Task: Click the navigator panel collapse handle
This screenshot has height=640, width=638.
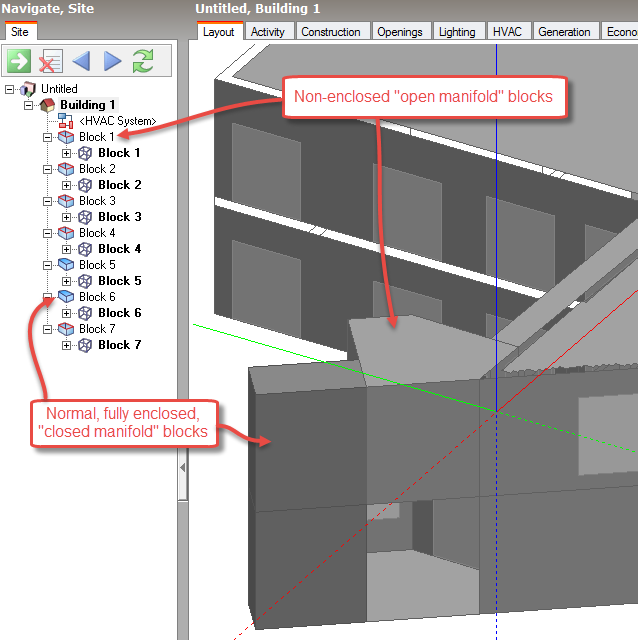Action: 181,468
